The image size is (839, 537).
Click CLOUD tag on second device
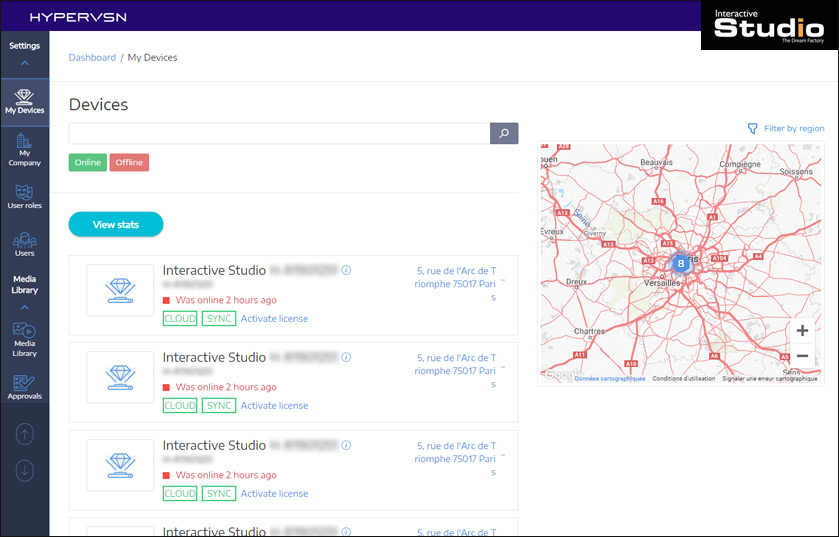[180, 405]
